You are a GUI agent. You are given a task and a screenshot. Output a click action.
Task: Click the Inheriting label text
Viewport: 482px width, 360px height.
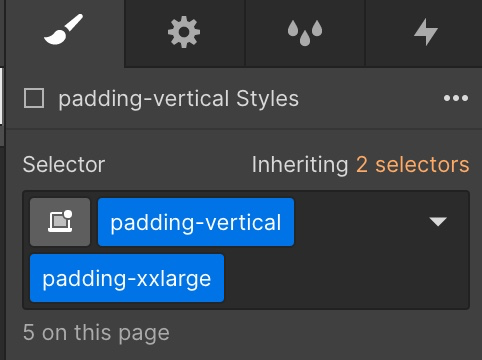pyautogui.click(x=300, y=165)
